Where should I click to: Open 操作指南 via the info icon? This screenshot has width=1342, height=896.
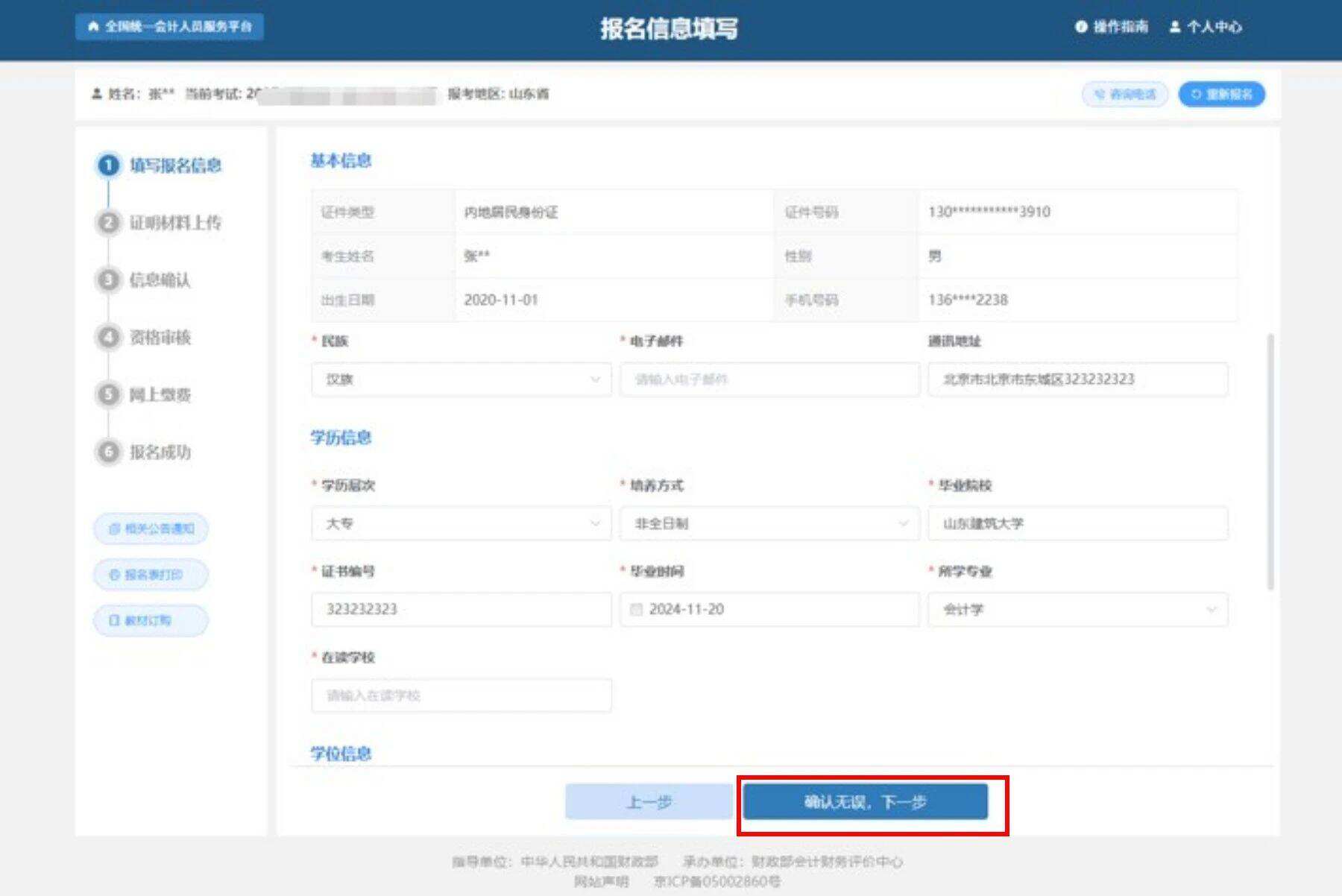(1080, 27)
